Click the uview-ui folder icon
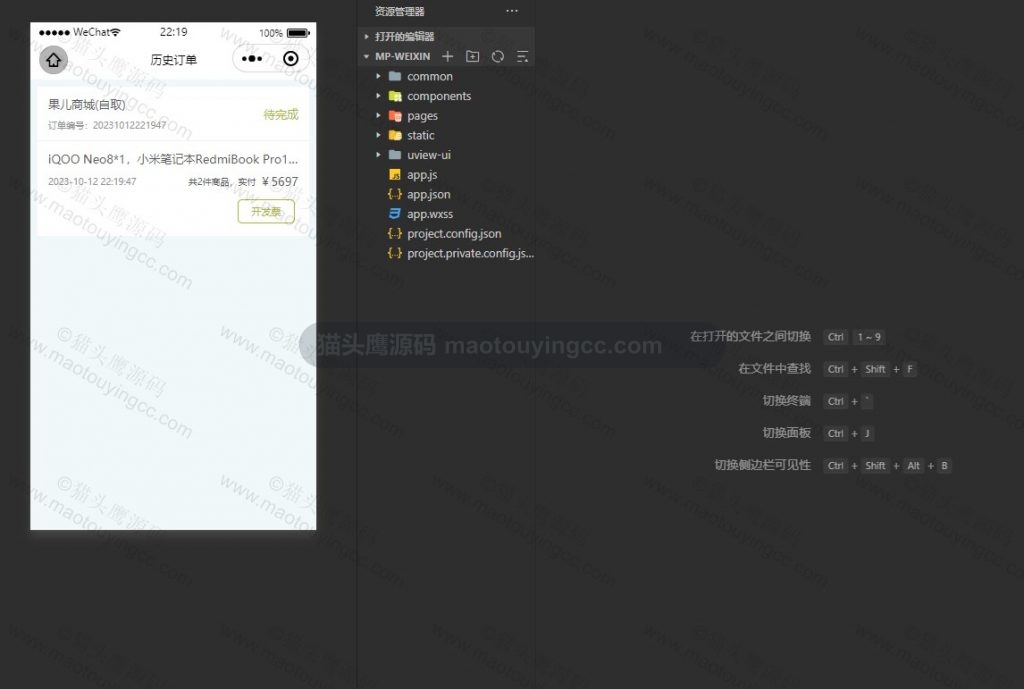1024x689 pixels. pos(394,155)
